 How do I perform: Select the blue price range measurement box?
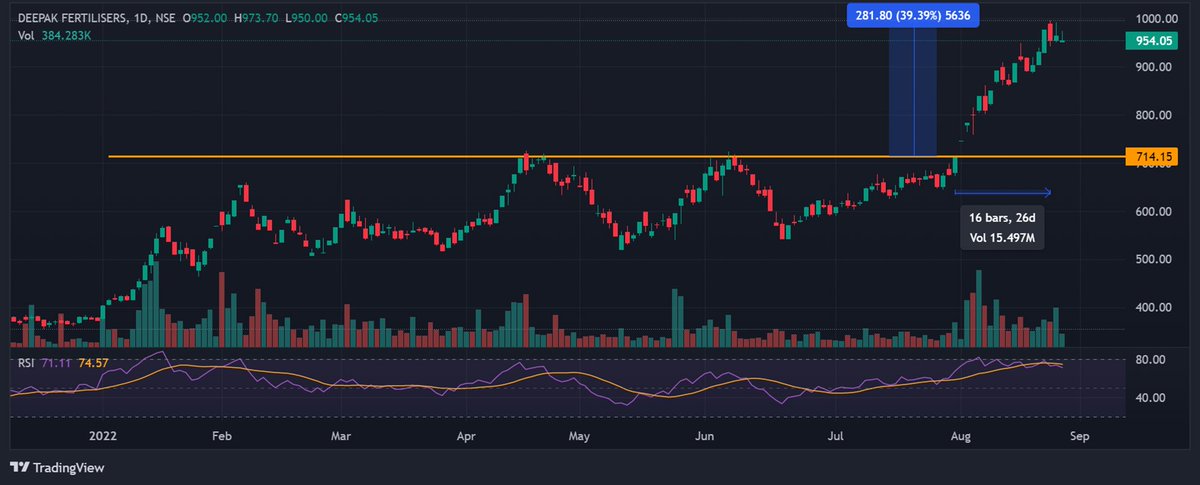coord(913,91)
